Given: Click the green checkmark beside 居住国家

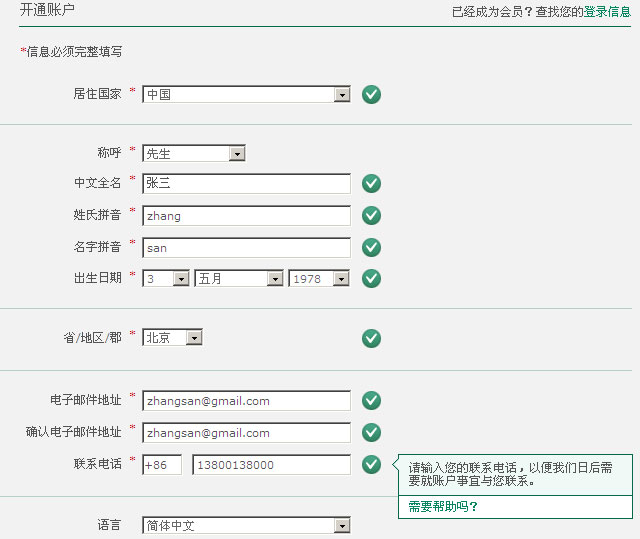Looking at the screenshot, I should coord(371,95).
